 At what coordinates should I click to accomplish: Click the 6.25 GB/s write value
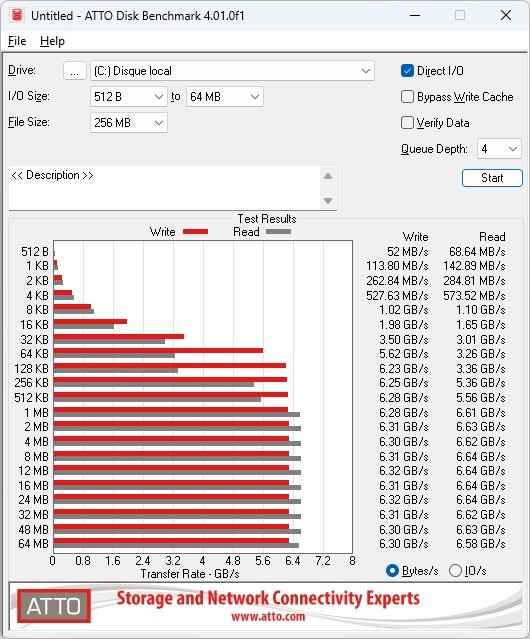pos(404,383)
